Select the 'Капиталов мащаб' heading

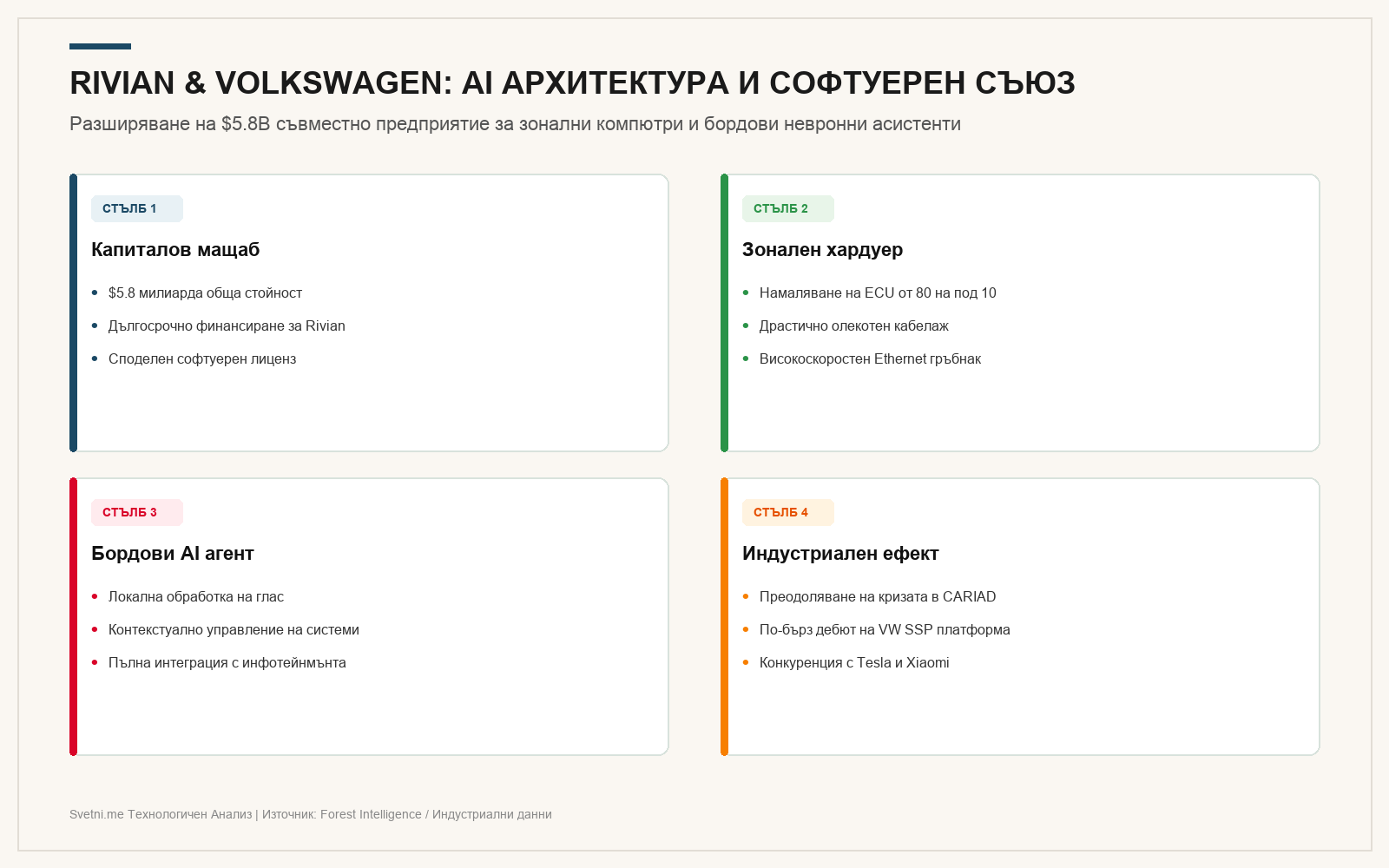pyautogui.click(x=175, y=250)
